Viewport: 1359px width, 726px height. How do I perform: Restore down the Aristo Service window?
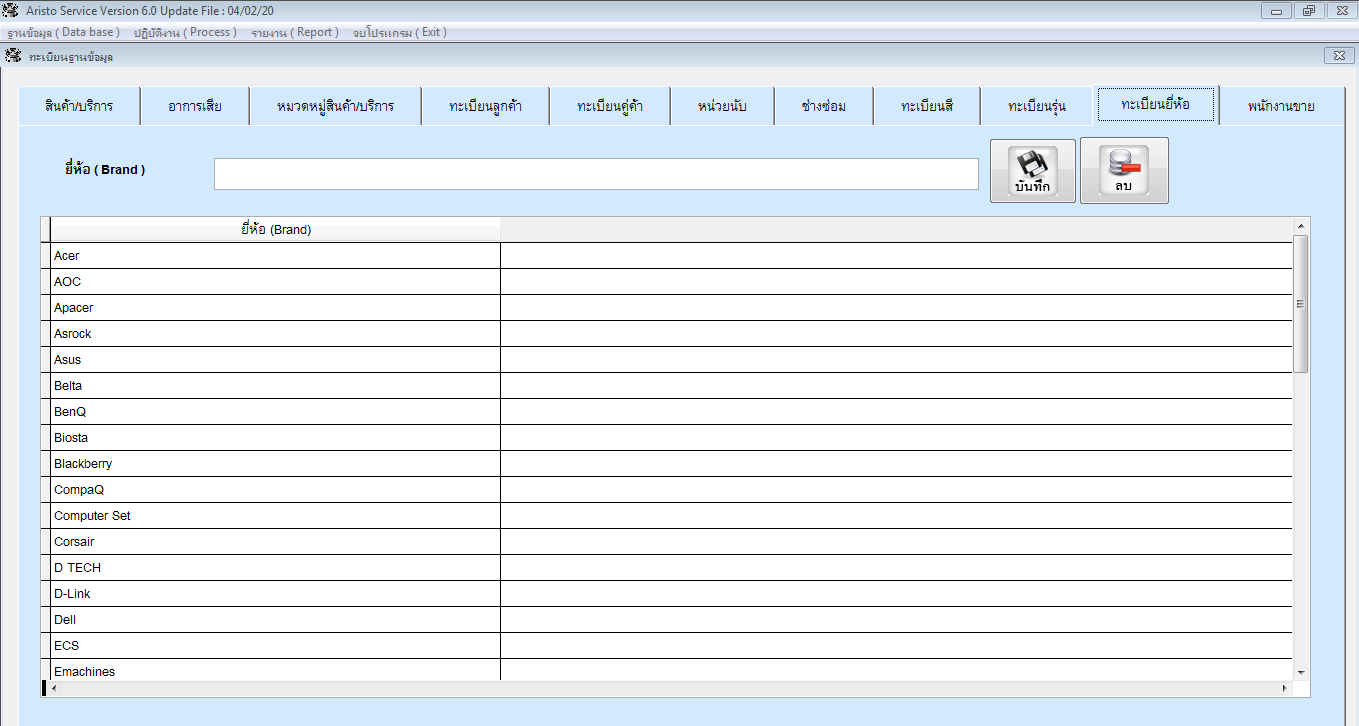[1308, 11]
